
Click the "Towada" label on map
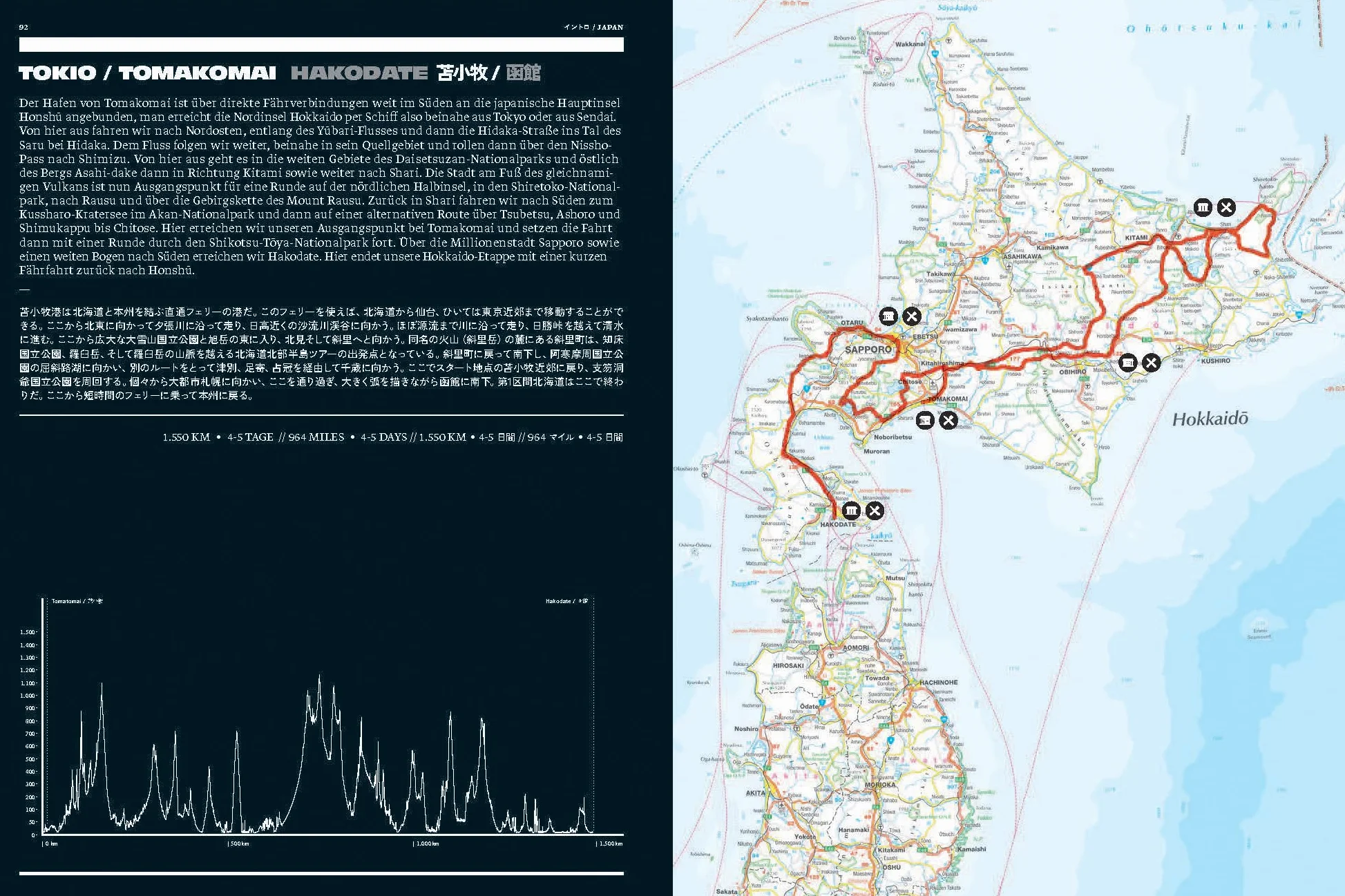tap(877, 678)
